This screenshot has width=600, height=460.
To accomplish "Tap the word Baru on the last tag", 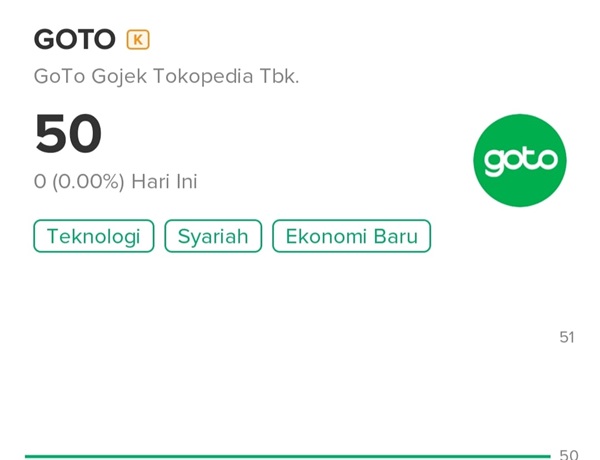I will point(396,236).
